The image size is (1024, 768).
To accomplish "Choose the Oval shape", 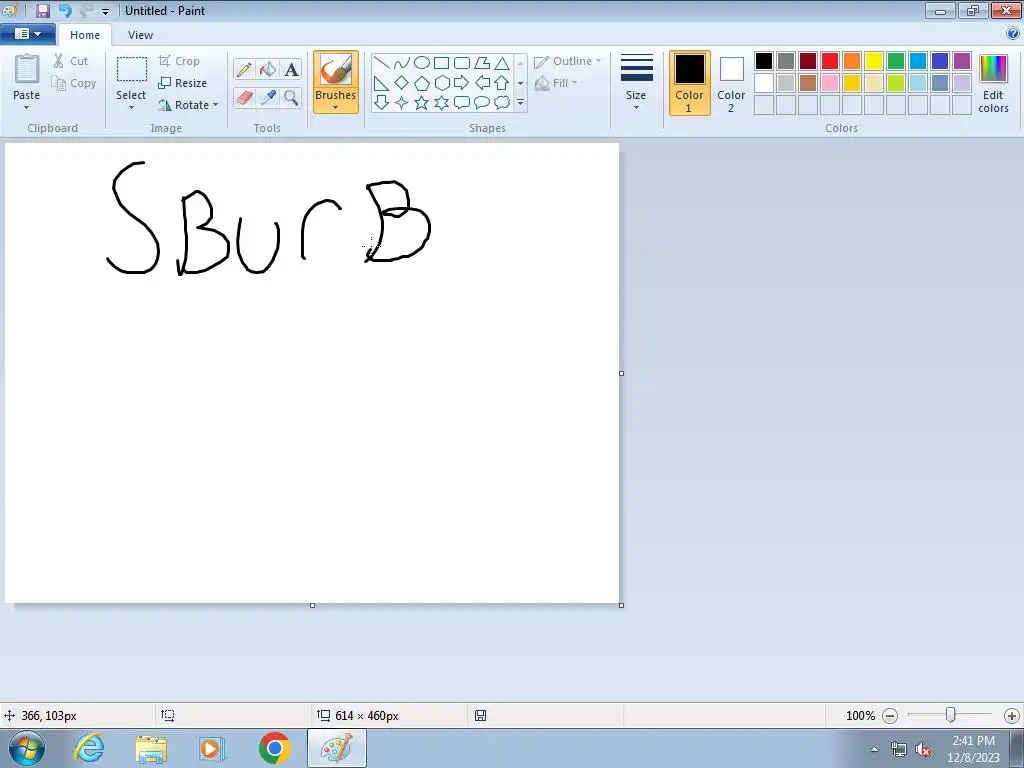I will point(422,63).
